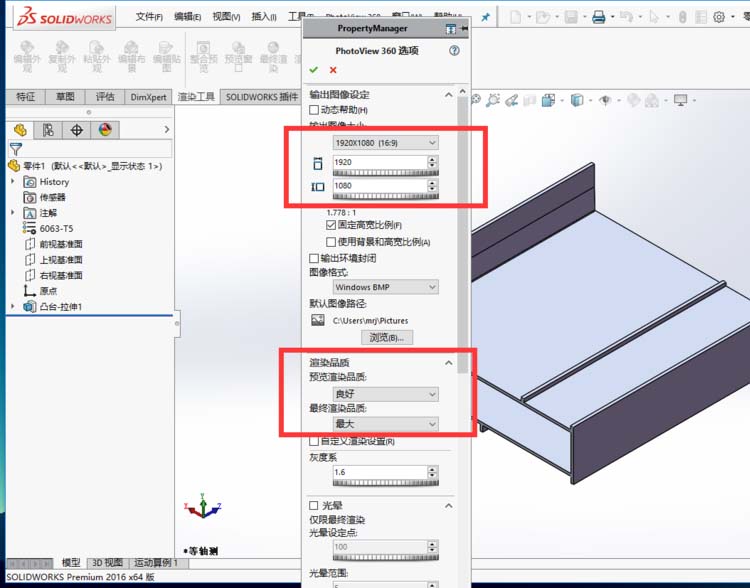Open the 插入(I) menu
This screenshot has width=750, height=588.
click(264, 17)
